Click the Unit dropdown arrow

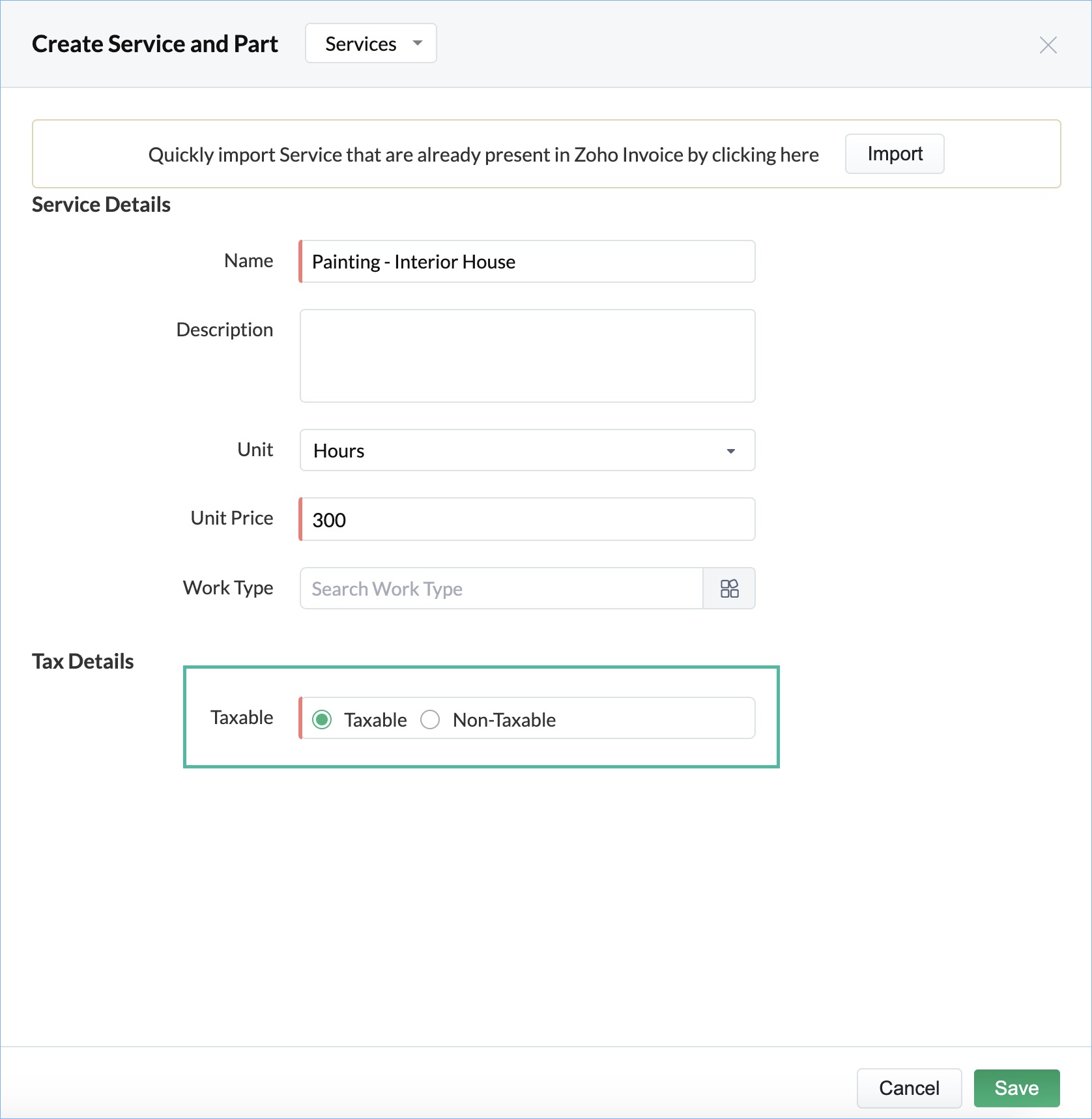[x=730, y=451]
